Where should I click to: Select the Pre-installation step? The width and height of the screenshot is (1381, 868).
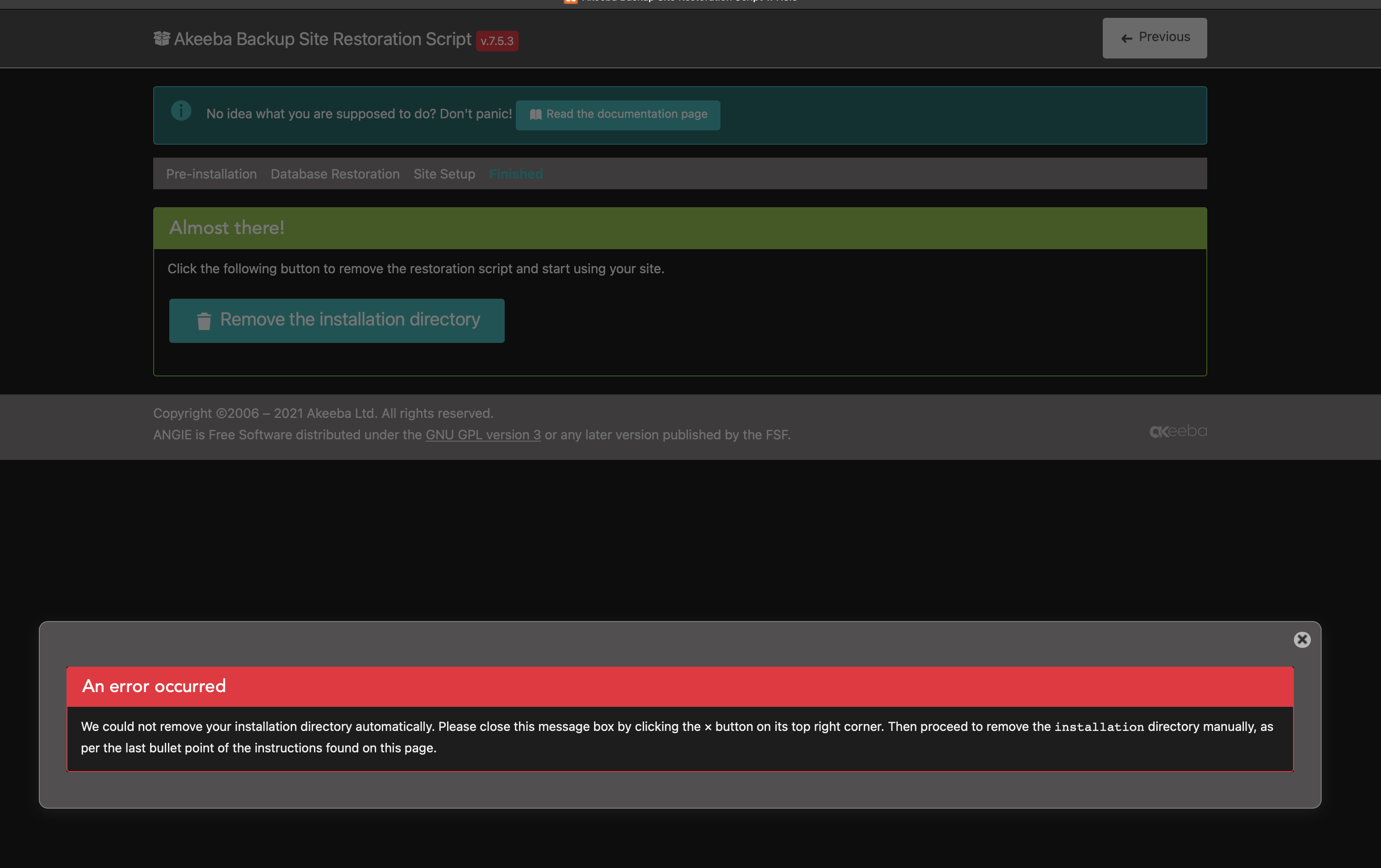click(x=212, y=174)
